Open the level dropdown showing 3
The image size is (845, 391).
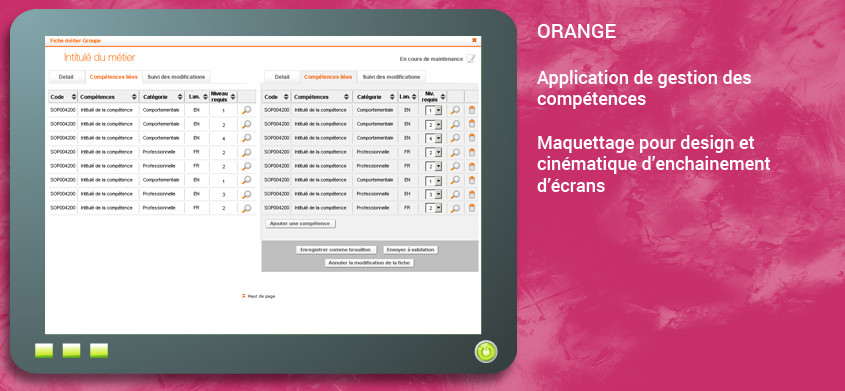[x=438, y=194]
